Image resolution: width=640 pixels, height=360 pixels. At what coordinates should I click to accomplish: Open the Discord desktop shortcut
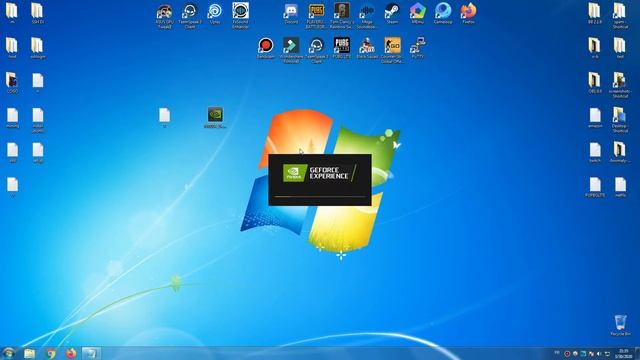291,14
